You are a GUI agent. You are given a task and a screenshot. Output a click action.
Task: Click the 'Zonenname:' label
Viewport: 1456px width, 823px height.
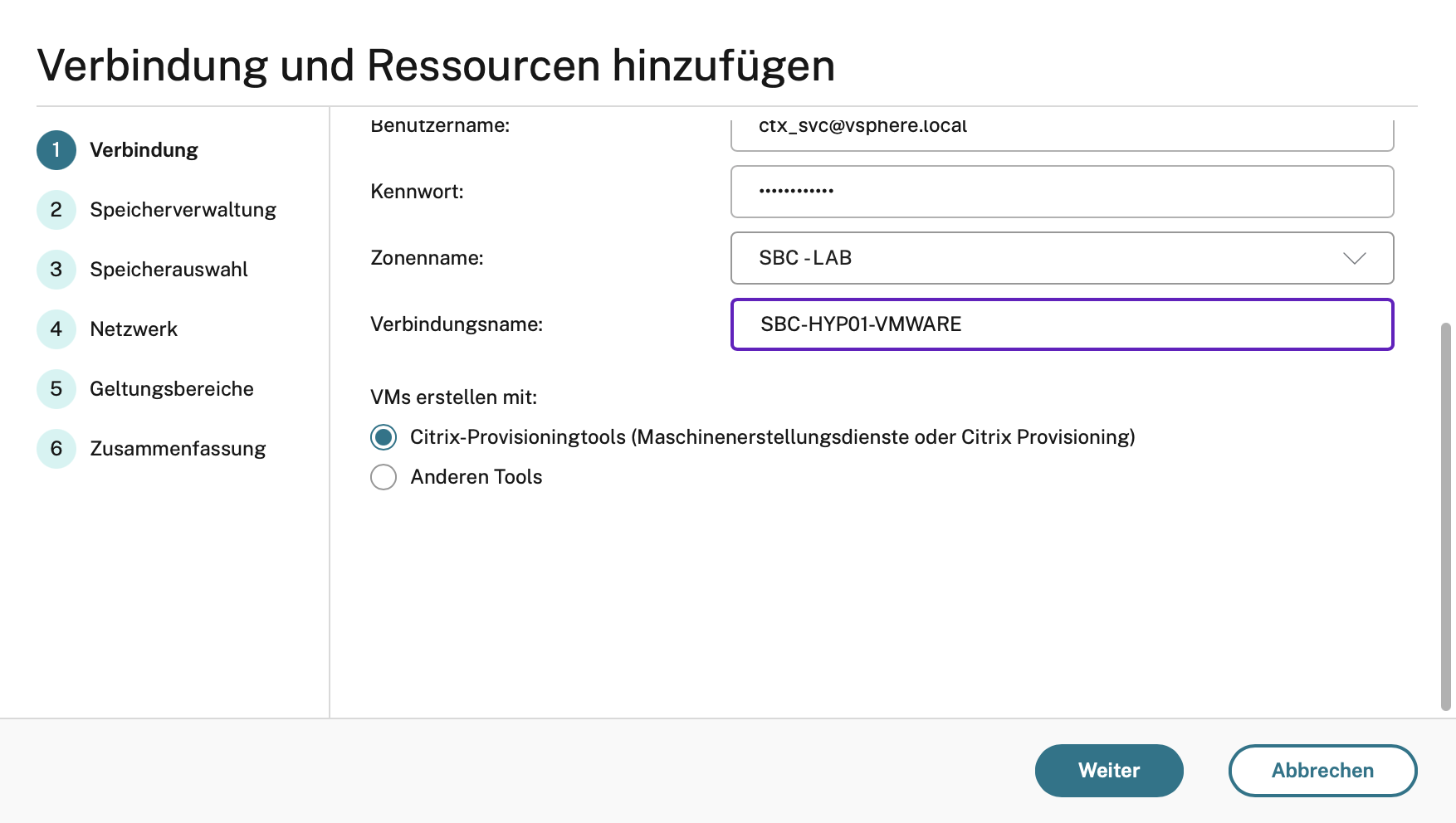[427, 258]
